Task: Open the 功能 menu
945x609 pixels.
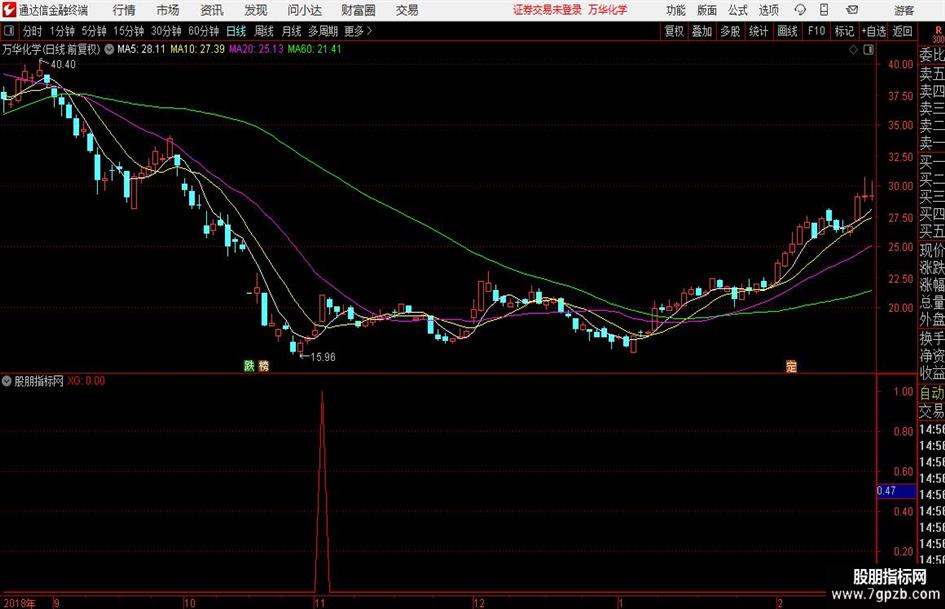Action: pyautogui.click(x=676, y=10)
